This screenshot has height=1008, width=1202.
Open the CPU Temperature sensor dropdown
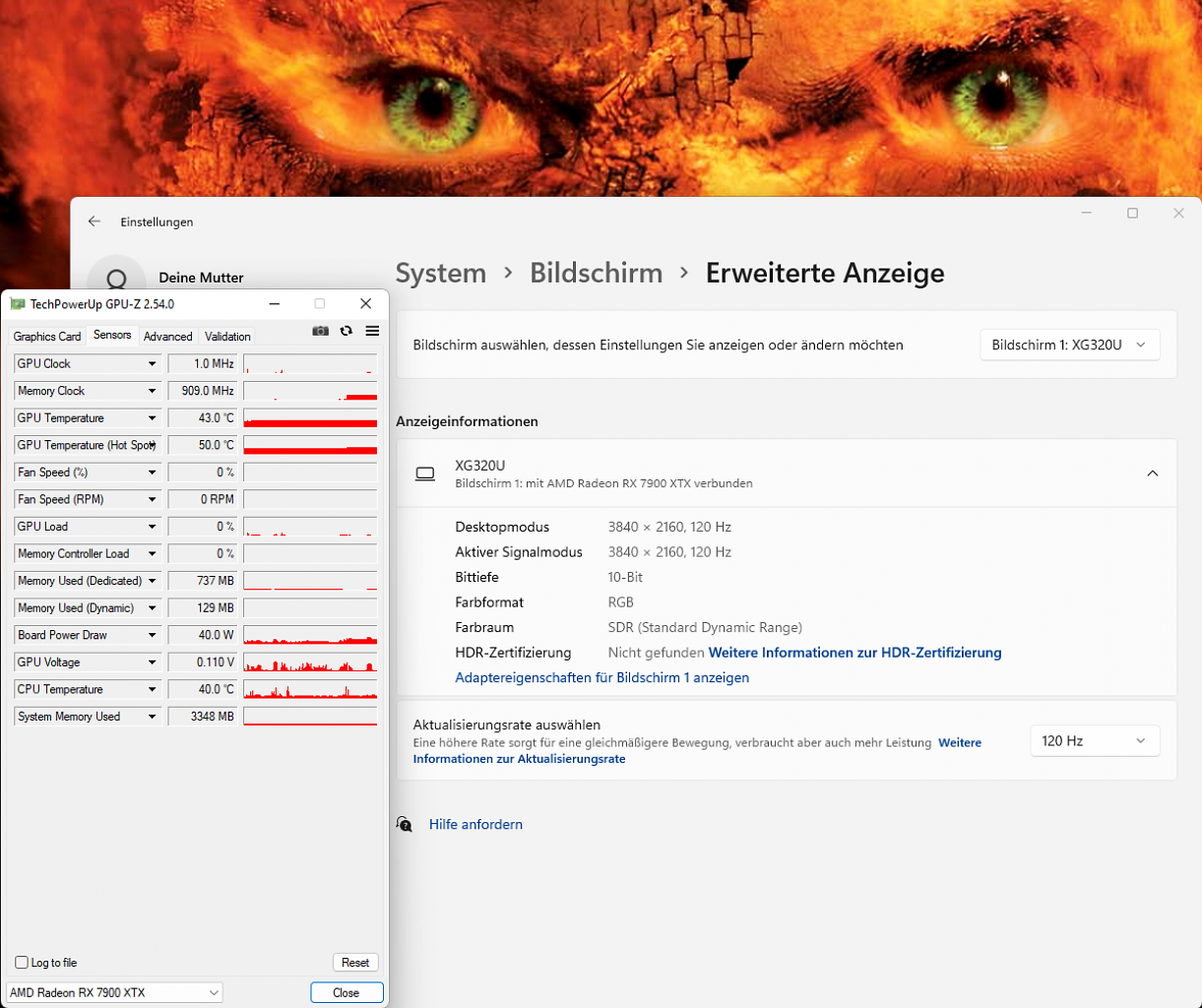point(153,689)
